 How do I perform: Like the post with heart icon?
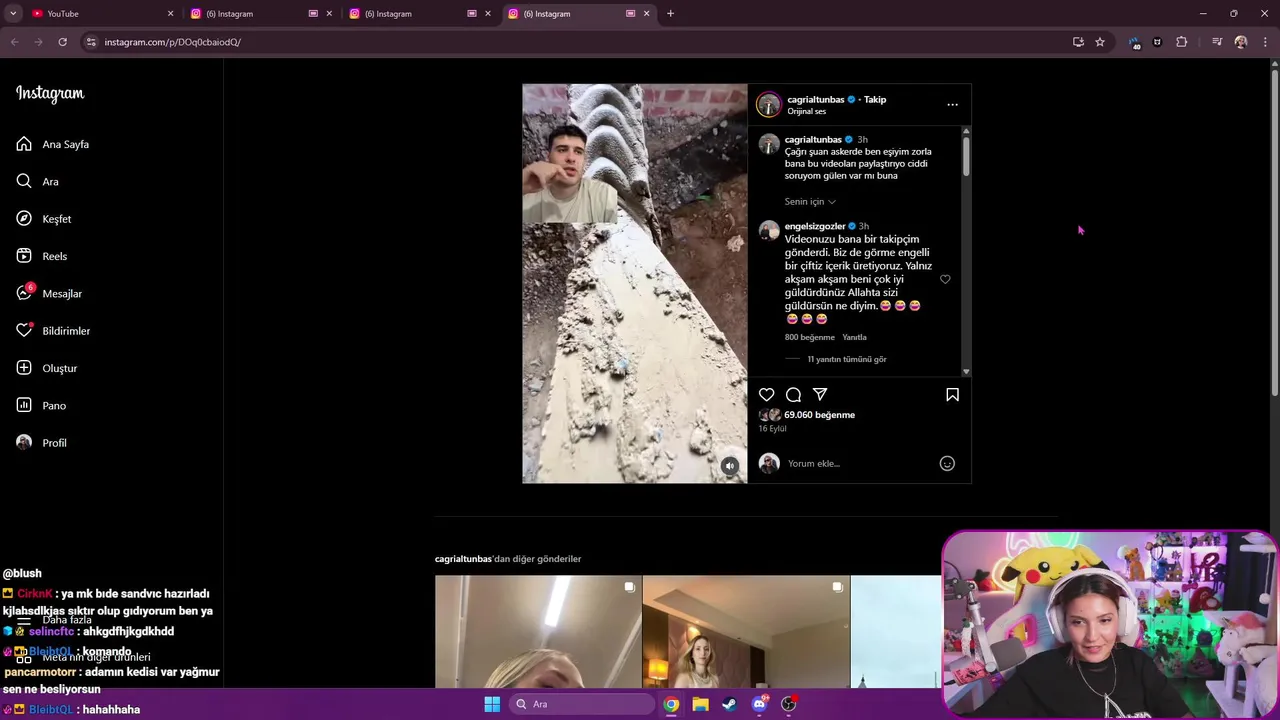[x=766, y=395]
